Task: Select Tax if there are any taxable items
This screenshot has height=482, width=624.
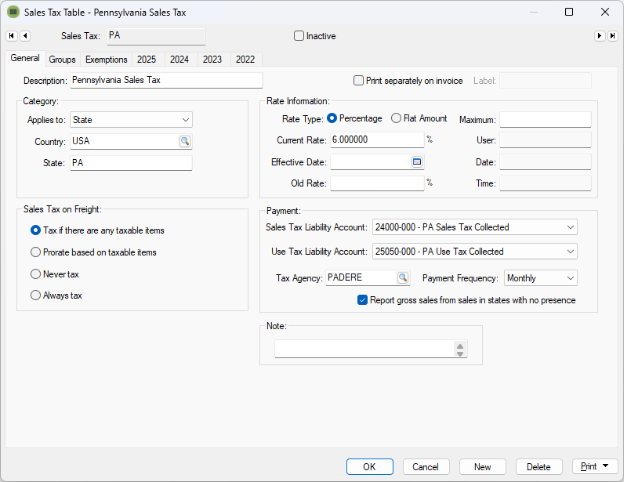Action: coord(36,230)
